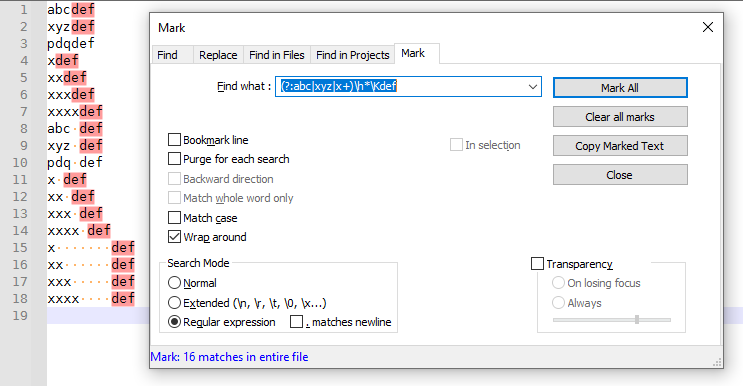
Task: Click the text 'xxxx def' on line 14
Action: coord(79,231)
